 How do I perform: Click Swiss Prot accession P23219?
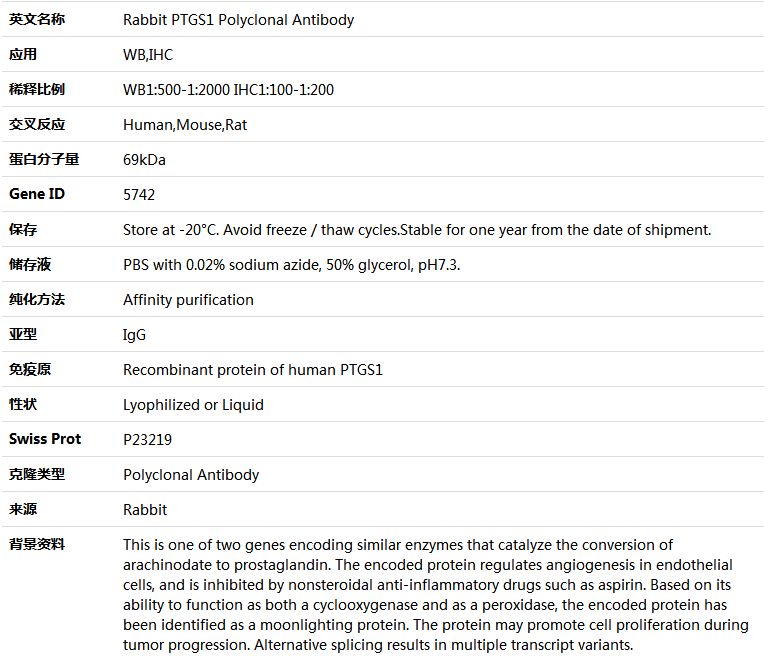coord(146,440)
